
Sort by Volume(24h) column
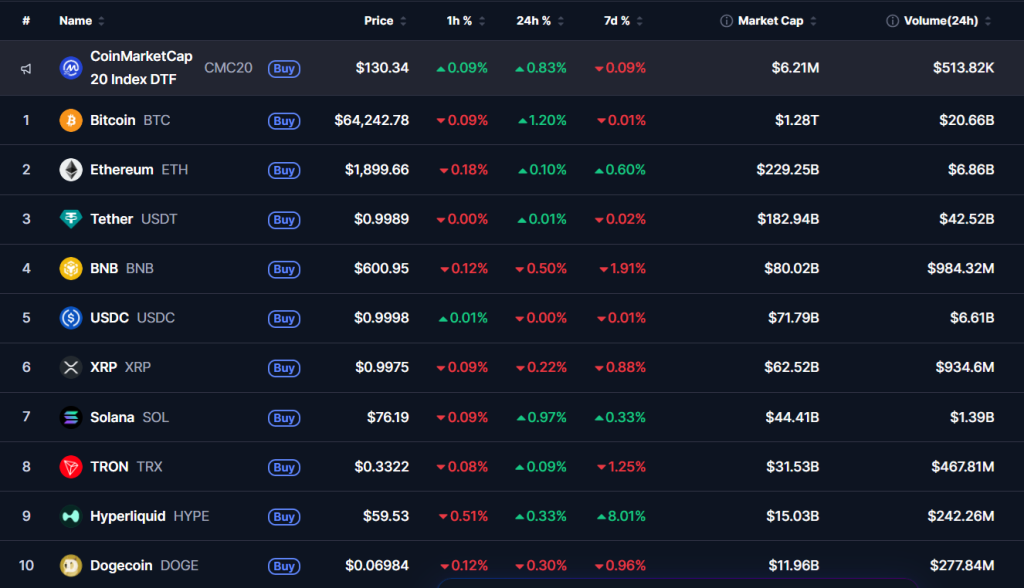click(947, 21)
